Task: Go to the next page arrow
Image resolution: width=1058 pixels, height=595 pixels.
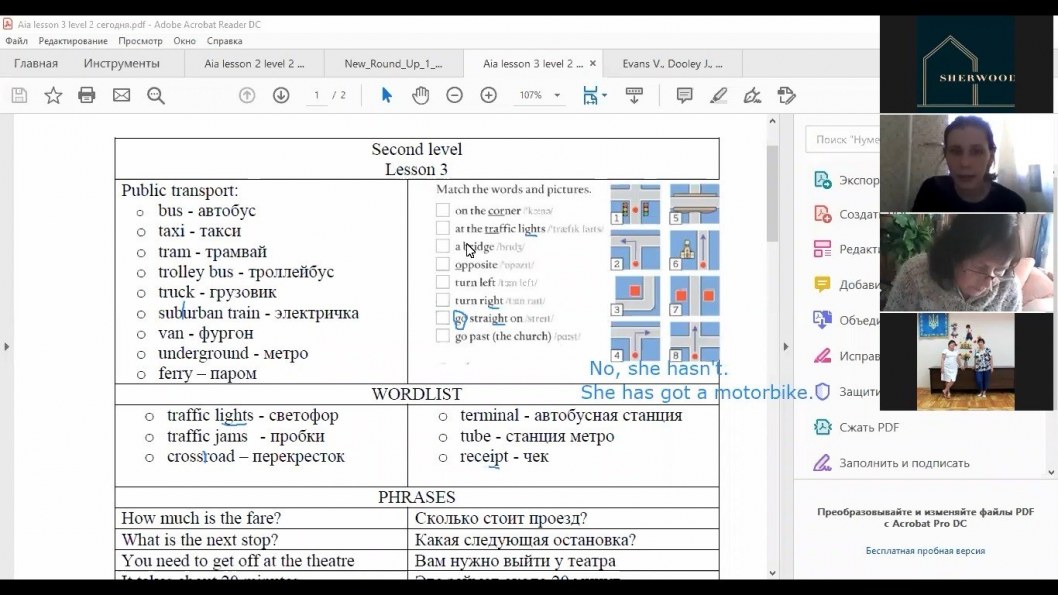Action: 281,95
